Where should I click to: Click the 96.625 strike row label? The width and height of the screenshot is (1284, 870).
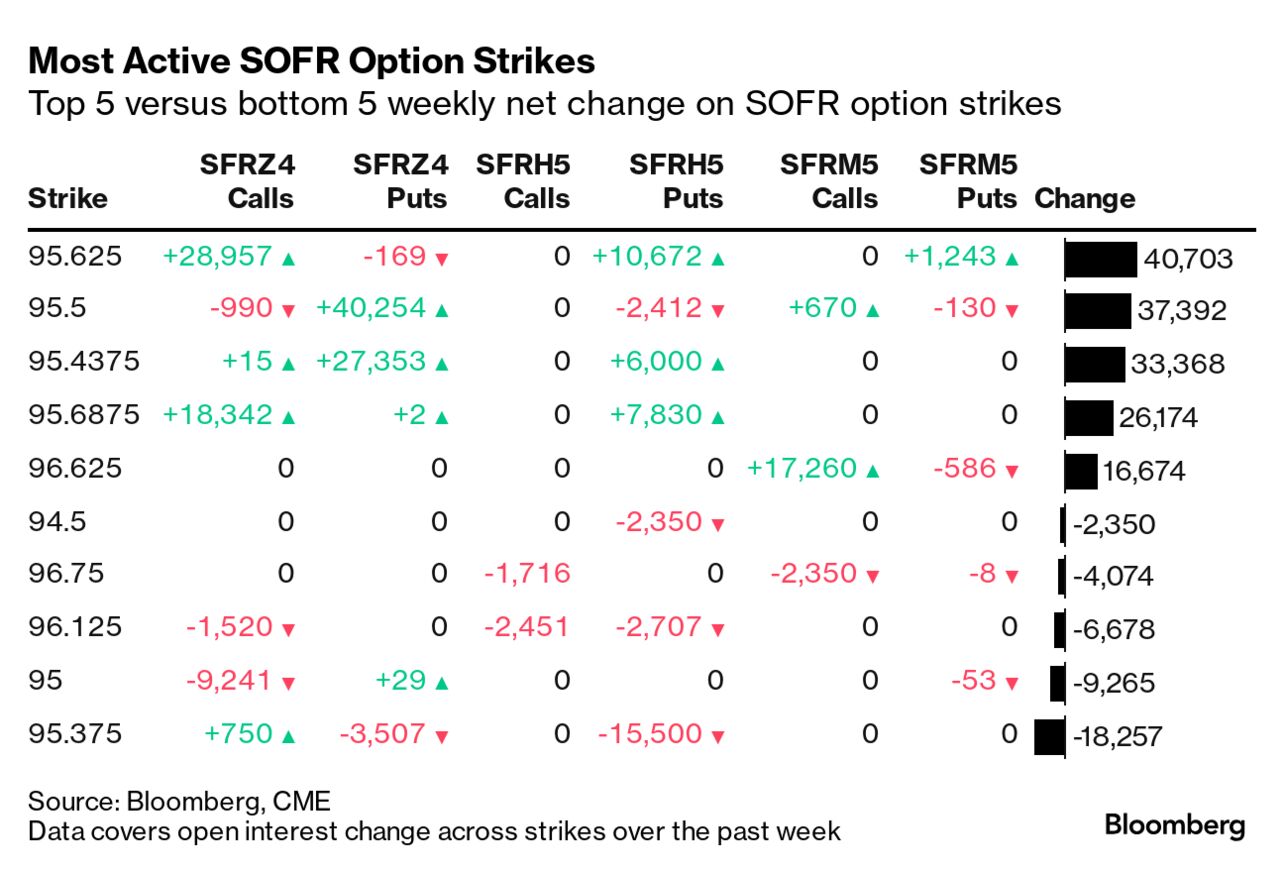(75, 468)
